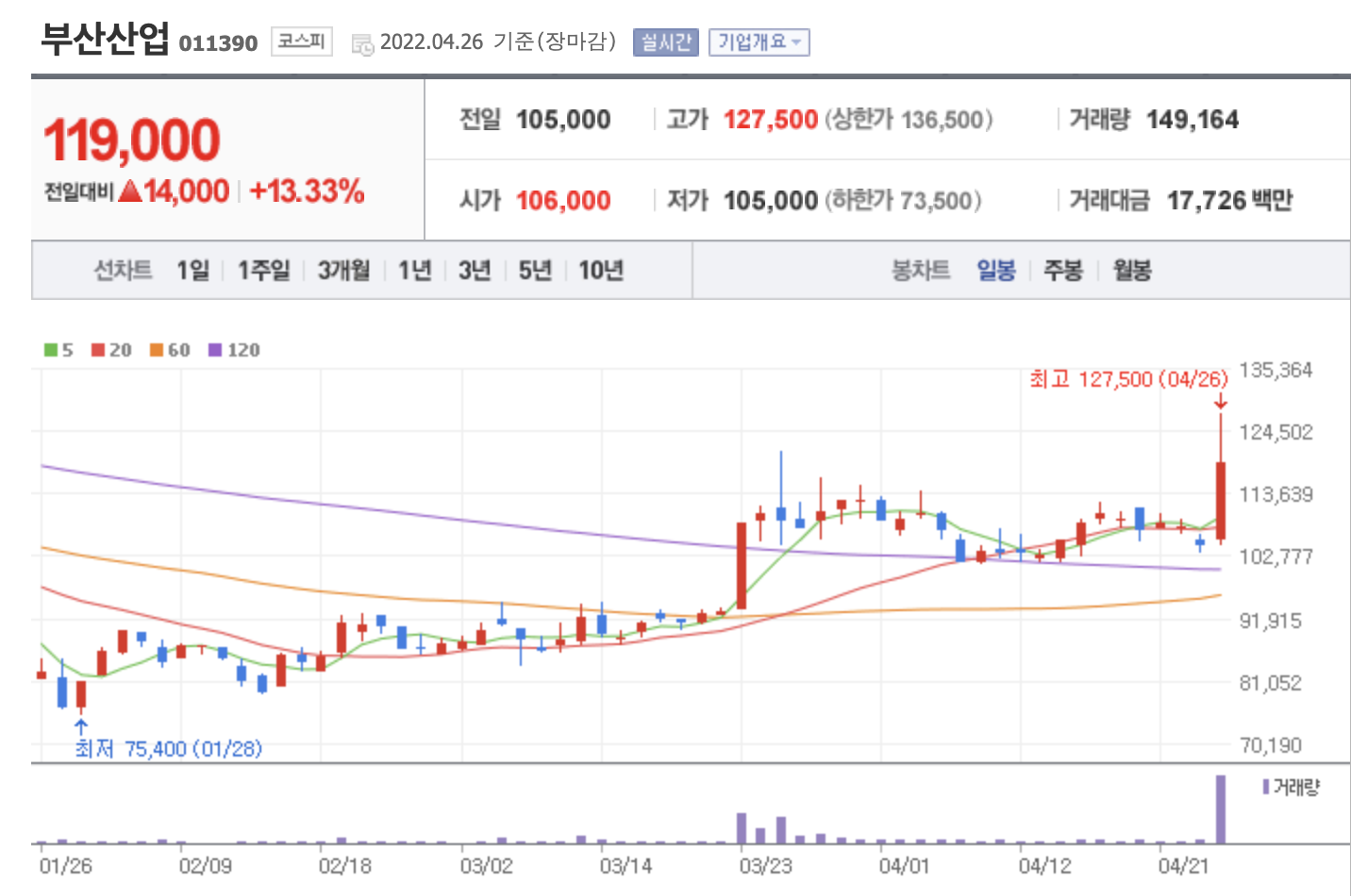
Task: Click the stock name 부산산업
Action: coord(105,39)
